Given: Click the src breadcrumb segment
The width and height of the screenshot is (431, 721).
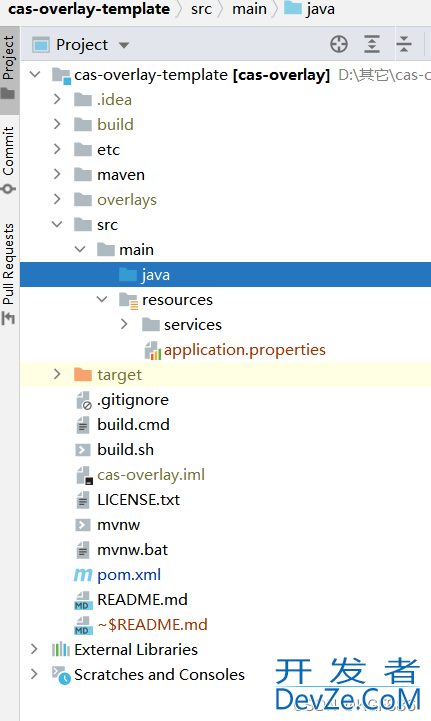Looking at the screenshot, I should click(x=201, y=9).
